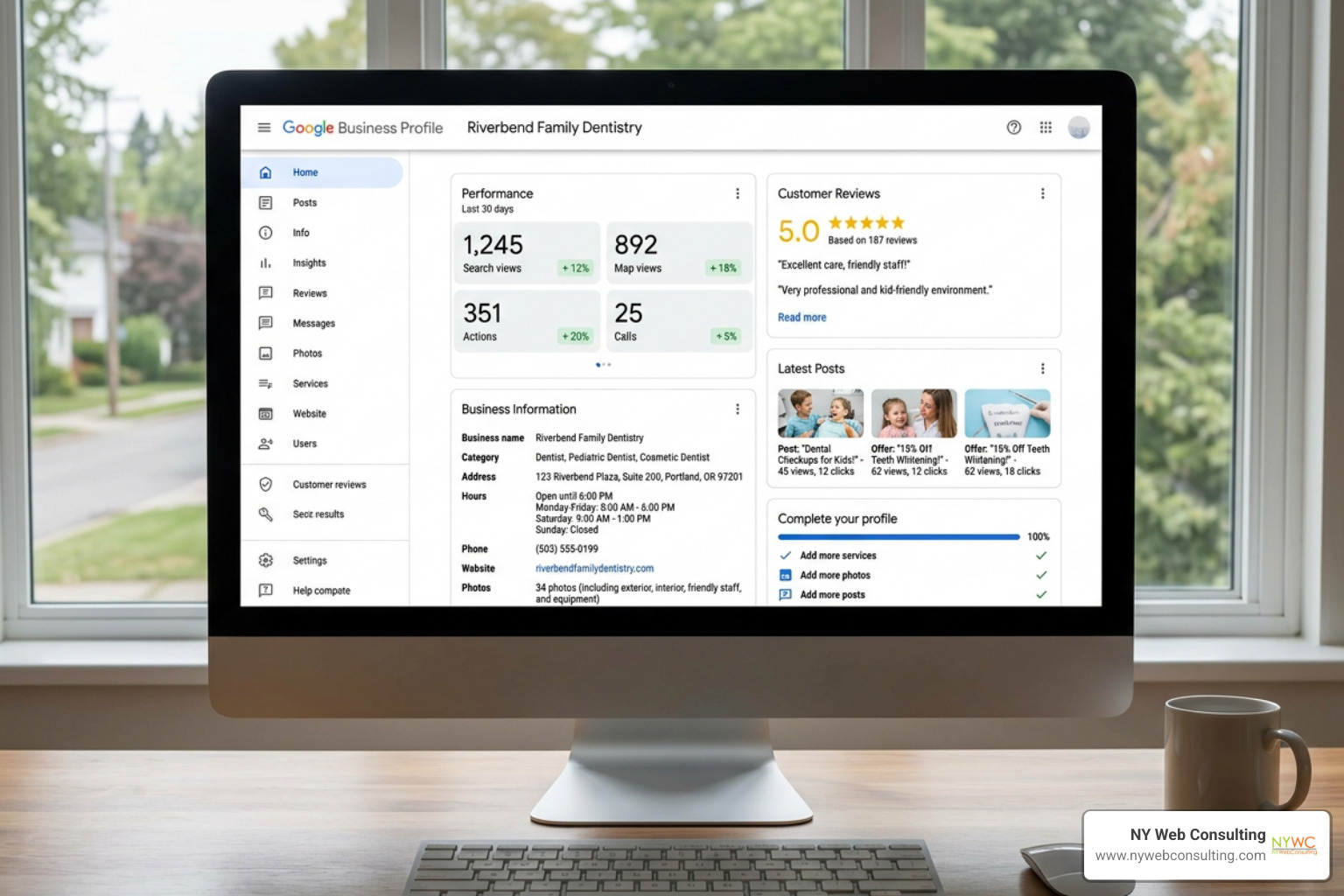Click the help question mark icon
Viewport: 1344px width, 896px height.
[x=1013, y=128]
